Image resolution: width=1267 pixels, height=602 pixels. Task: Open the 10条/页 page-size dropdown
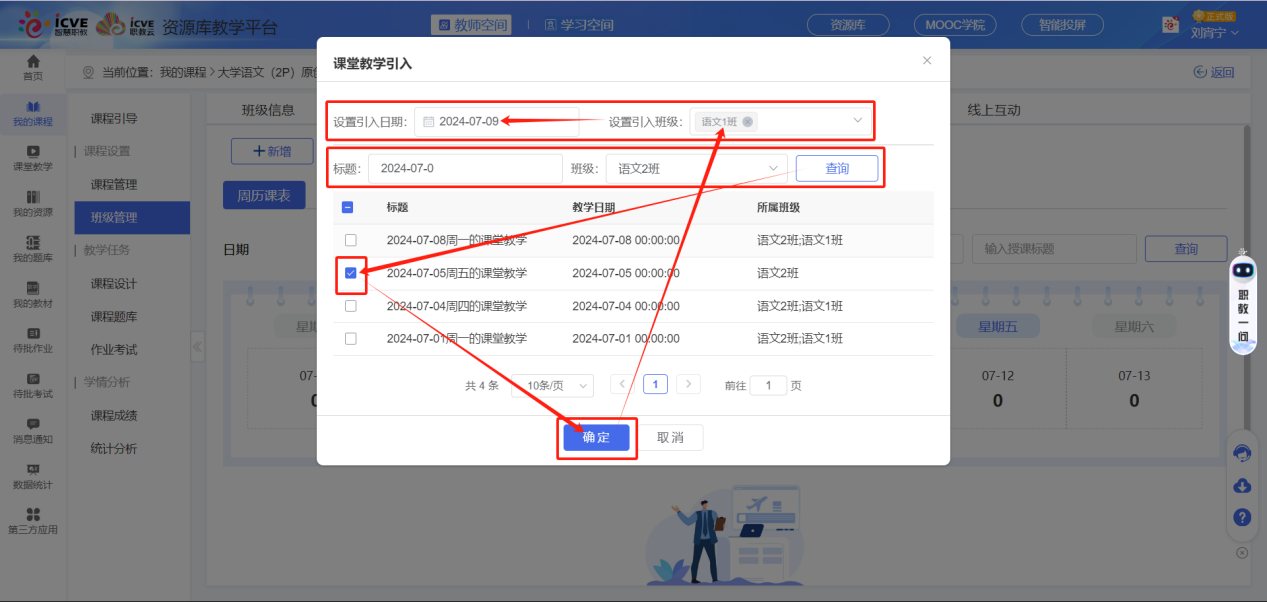[553, 384]
